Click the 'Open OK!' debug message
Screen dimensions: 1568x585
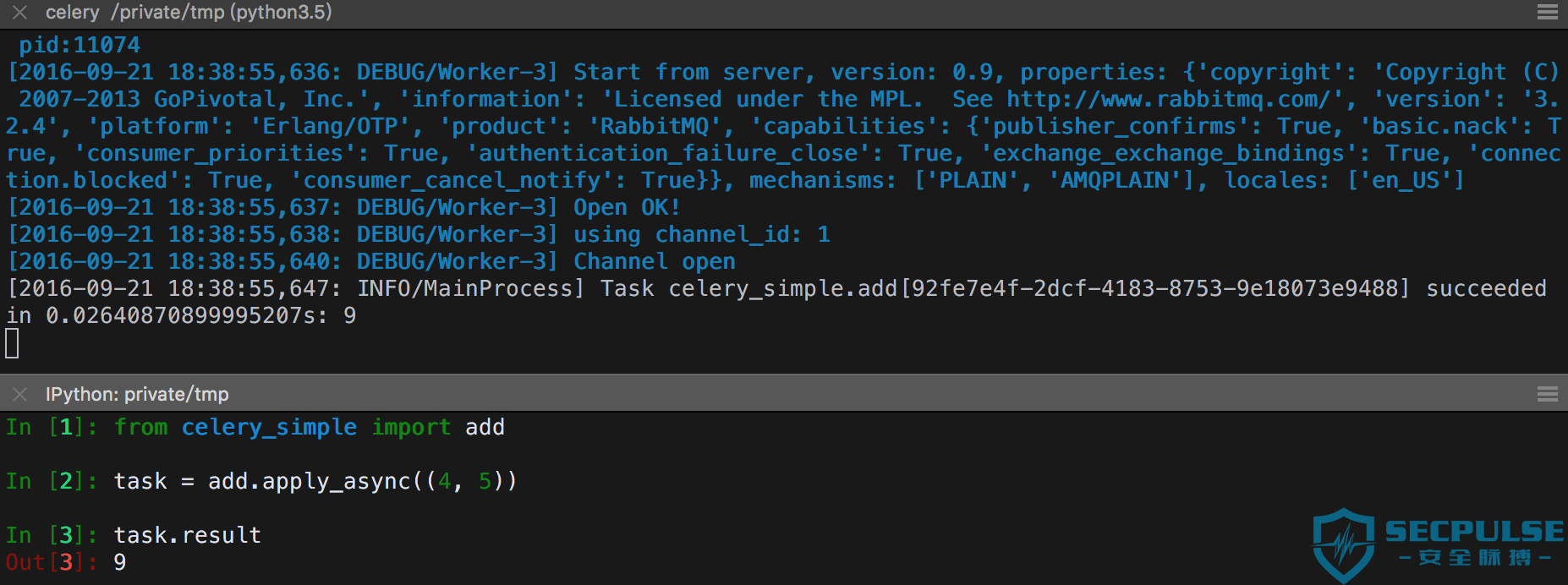click(627, 207)
